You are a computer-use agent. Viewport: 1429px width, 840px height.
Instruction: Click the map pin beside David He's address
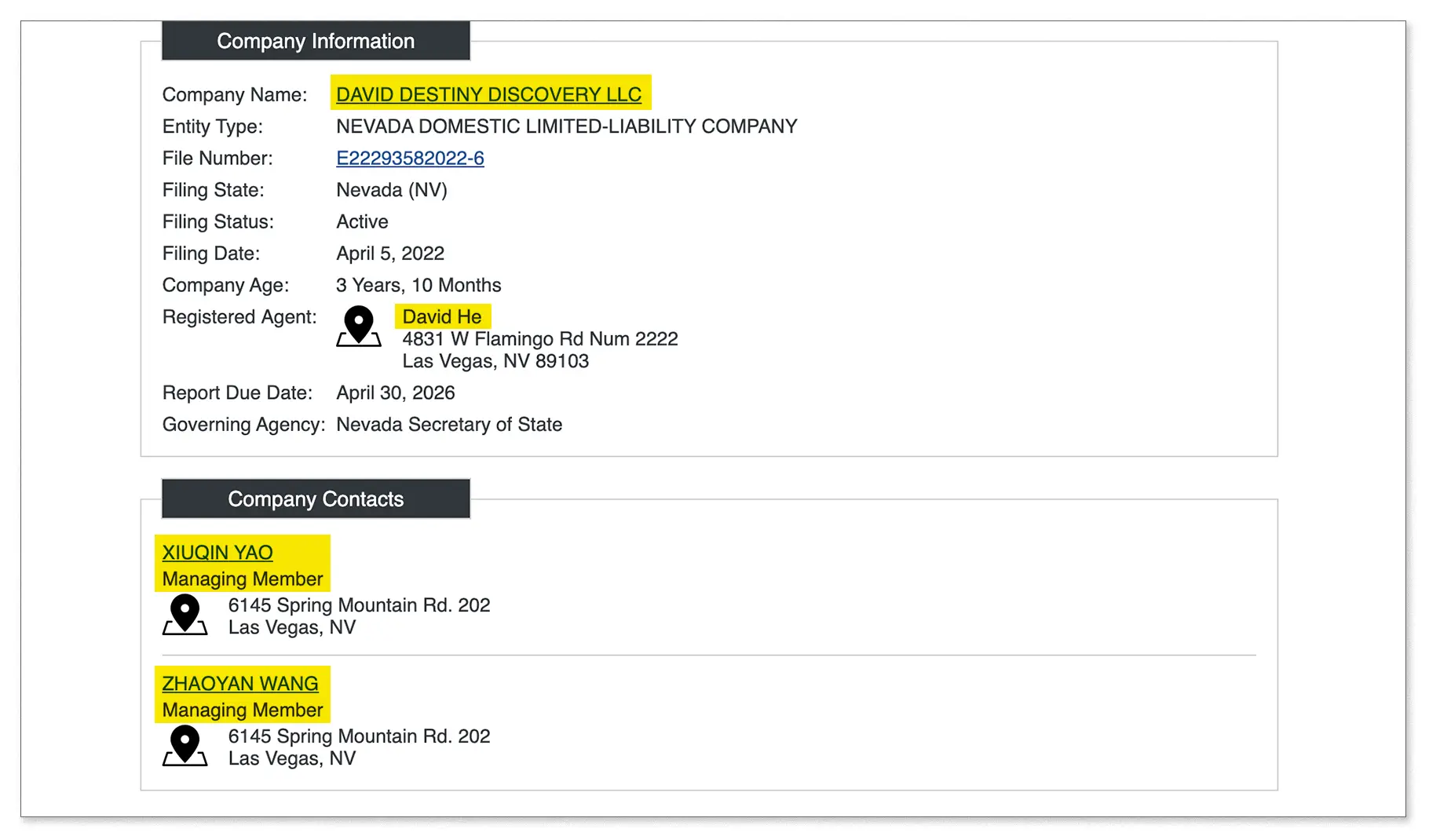(x=359, y=325)
